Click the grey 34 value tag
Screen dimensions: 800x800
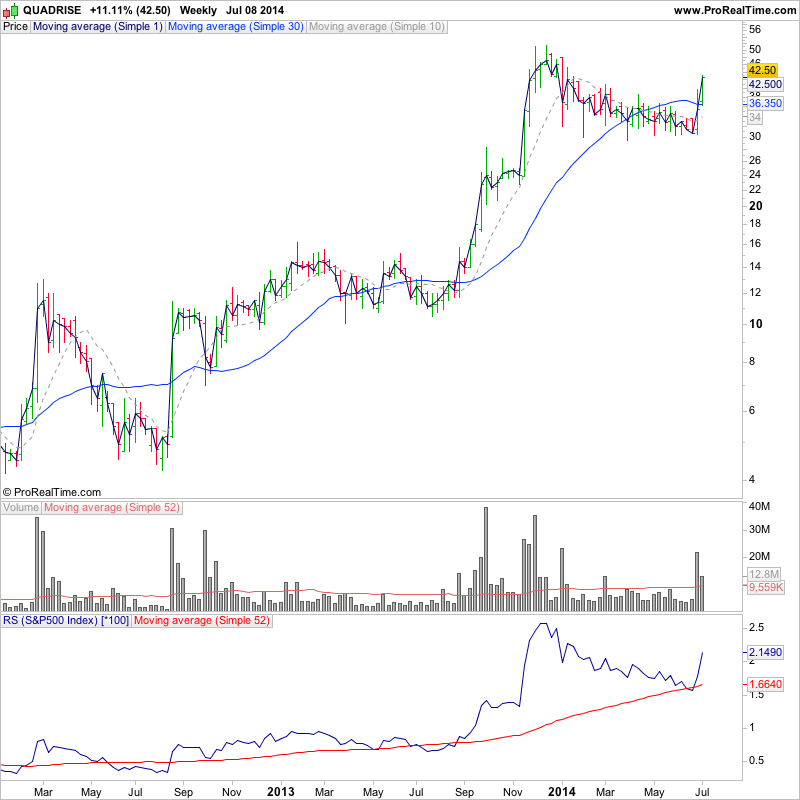point(755,117)
